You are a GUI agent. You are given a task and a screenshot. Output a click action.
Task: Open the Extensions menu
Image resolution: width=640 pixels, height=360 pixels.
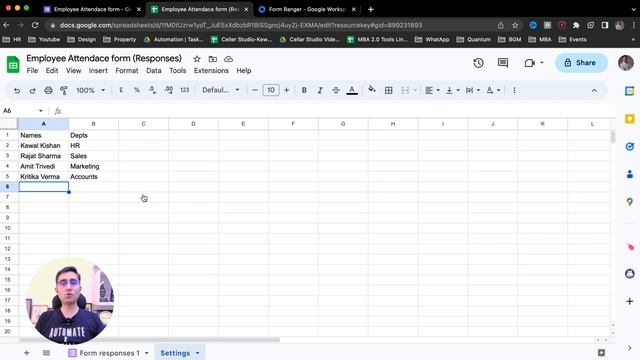click(211, 71)
